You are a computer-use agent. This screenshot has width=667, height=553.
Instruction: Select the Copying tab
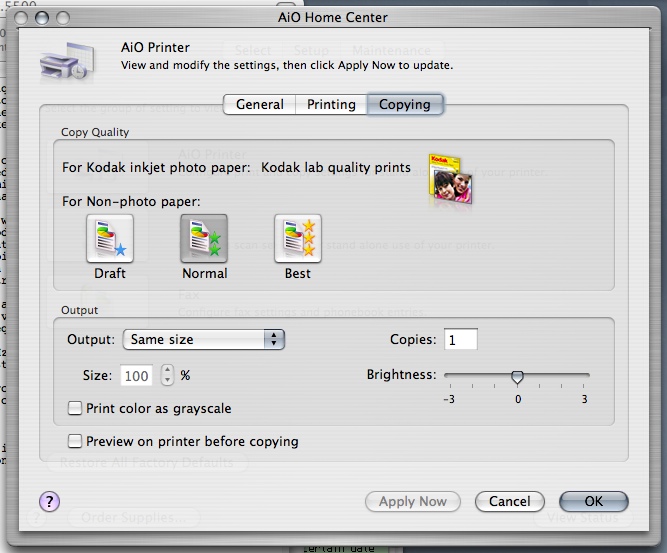[x=405, y=104]
